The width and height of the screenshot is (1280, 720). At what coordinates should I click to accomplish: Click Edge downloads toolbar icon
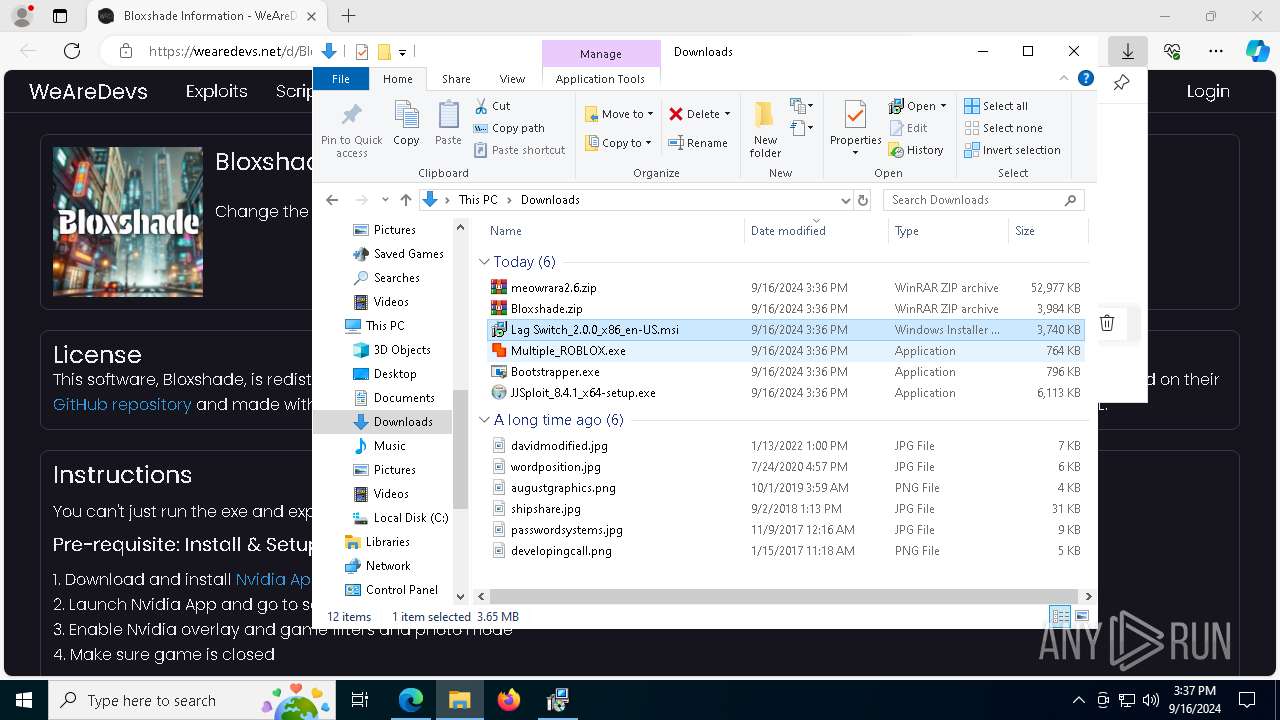pyautogui.click(x=1127, y=51)
